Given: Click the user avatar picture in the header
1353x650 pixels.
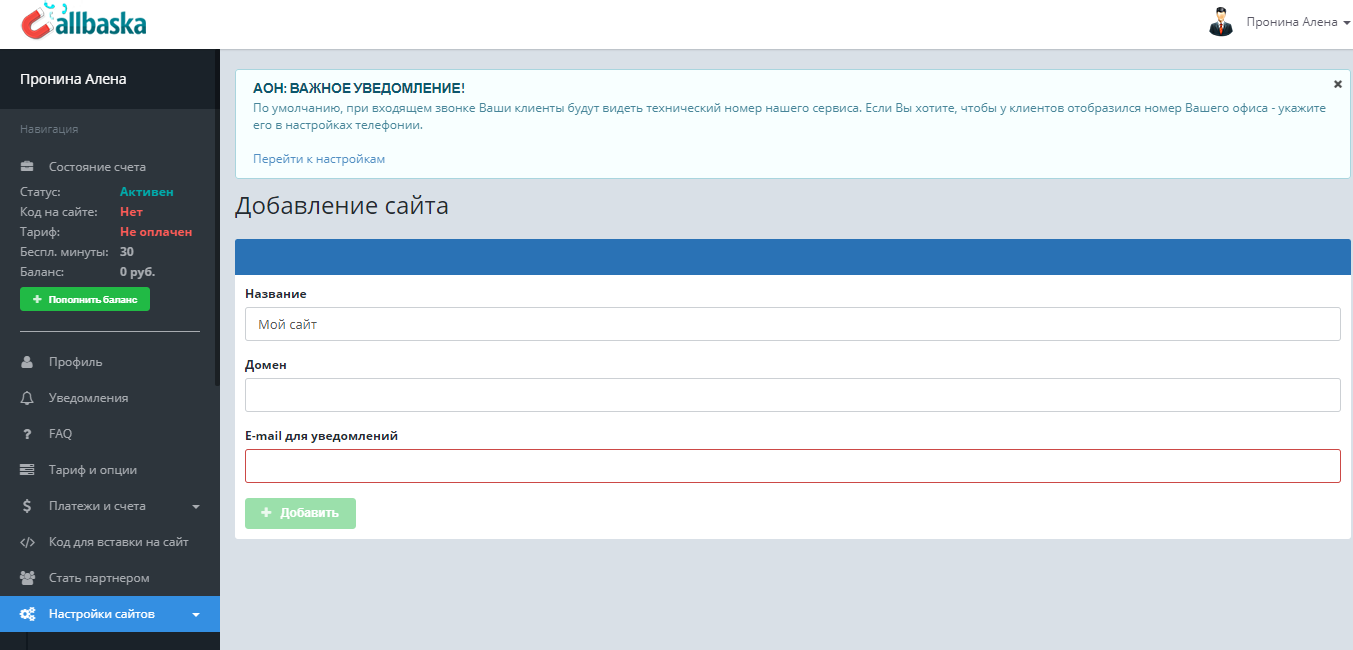Looking at the screenshot, I should (x=1220, y=22).
